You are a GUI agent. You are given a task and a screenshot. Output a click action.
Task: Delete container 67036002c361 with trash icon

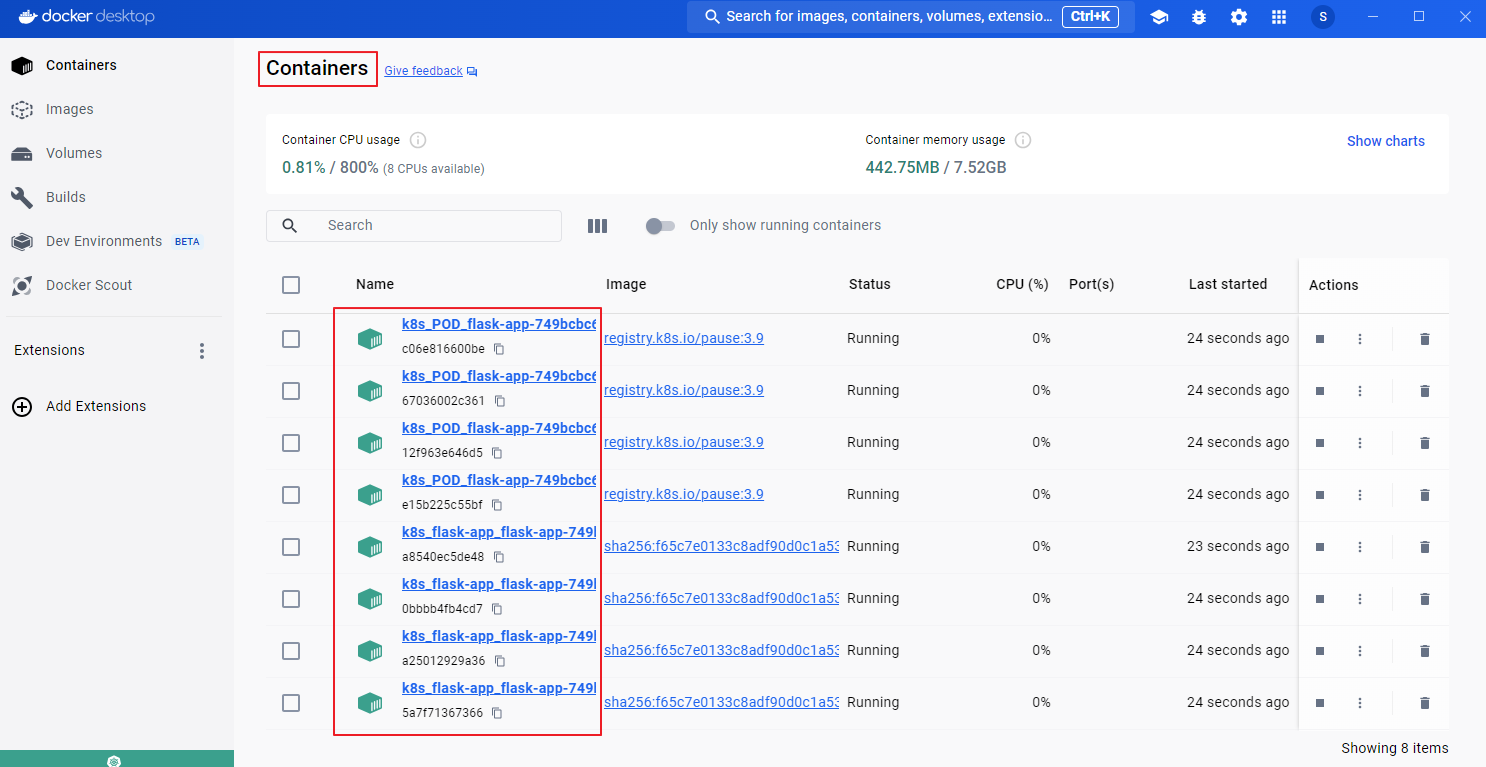tap(1425, 391)
